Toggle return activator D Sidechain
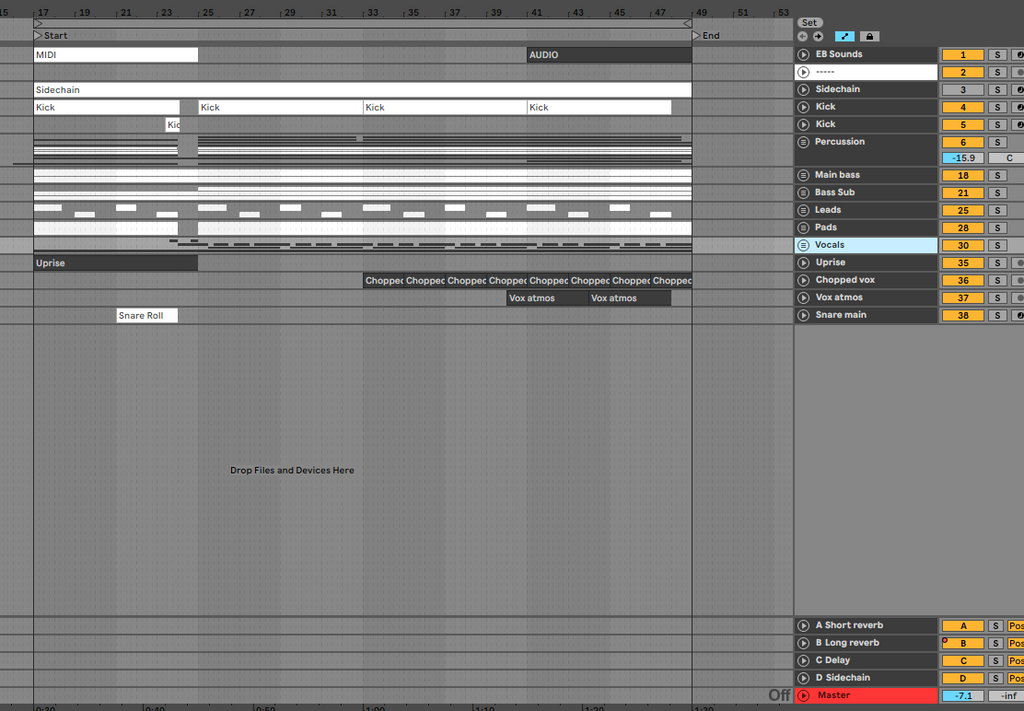The height and width of the screenshot is (711, 1024). (963, 678)
